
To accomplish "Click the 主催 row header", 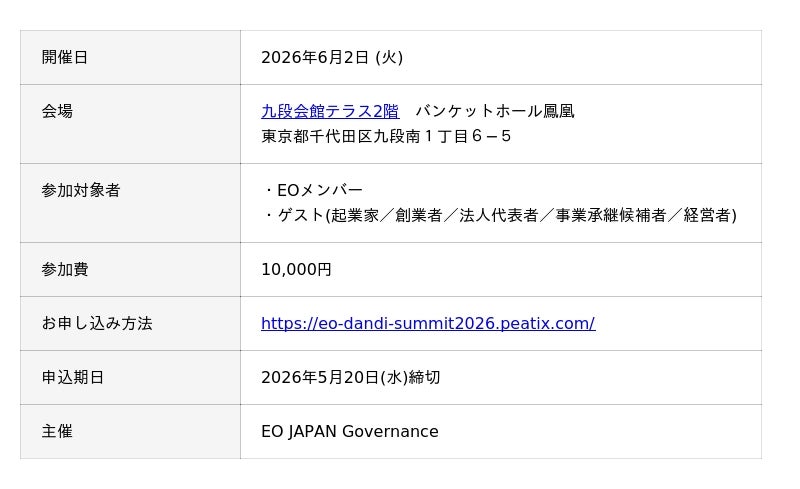I will point(57,431).
